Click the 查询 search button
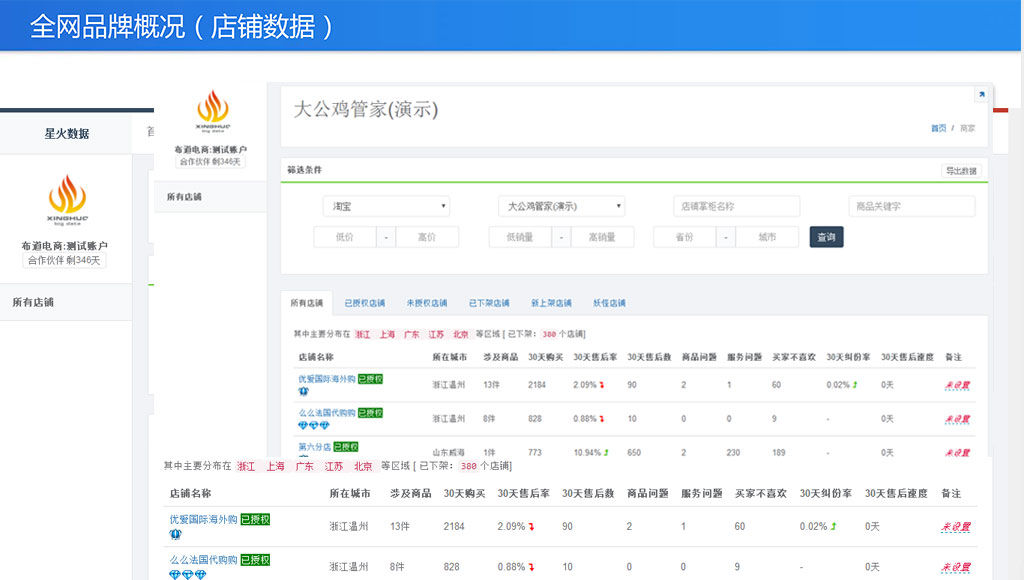 point(826,237)
